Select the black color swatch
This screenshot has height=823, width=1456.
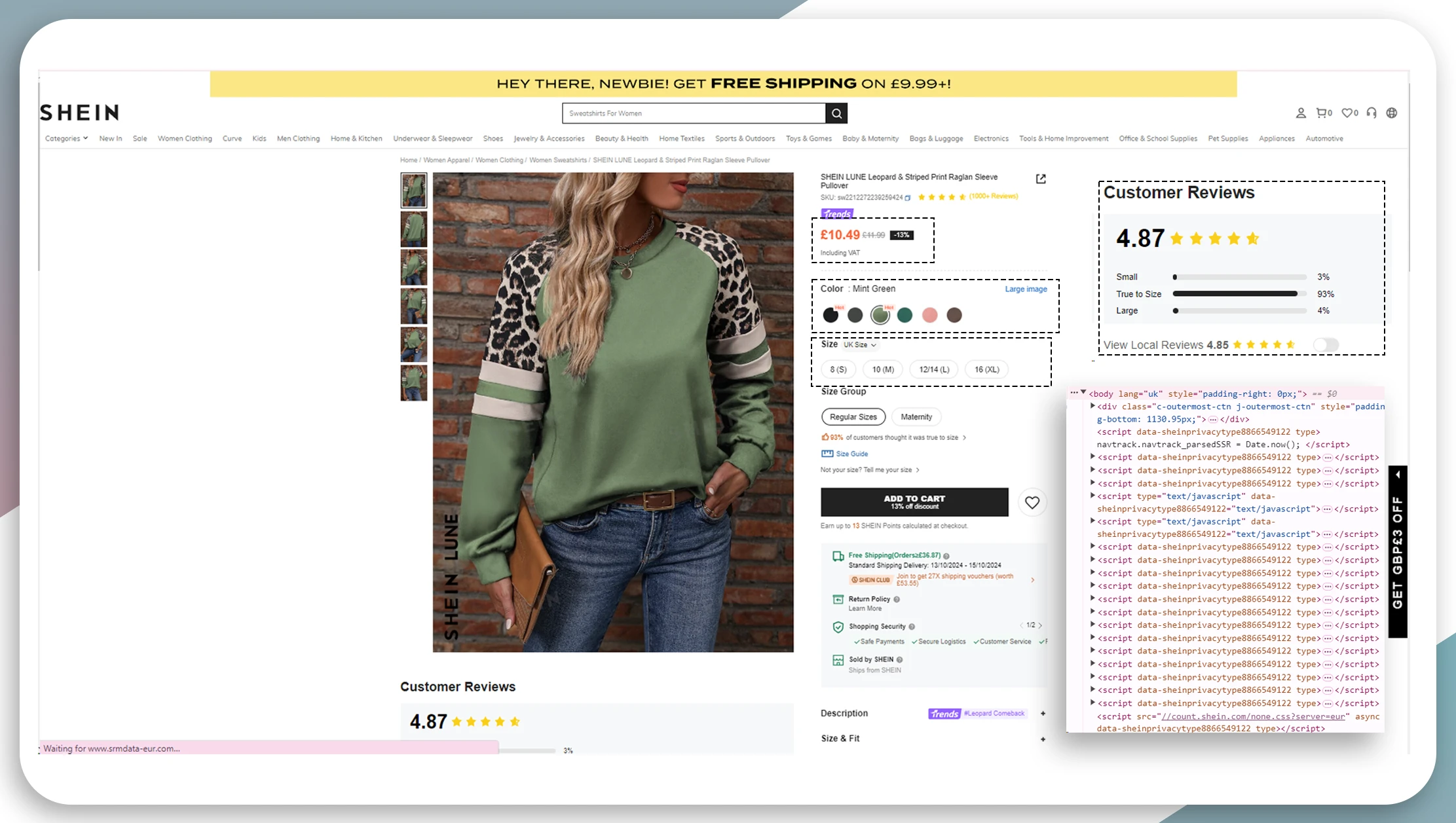[x=831, y=316]
